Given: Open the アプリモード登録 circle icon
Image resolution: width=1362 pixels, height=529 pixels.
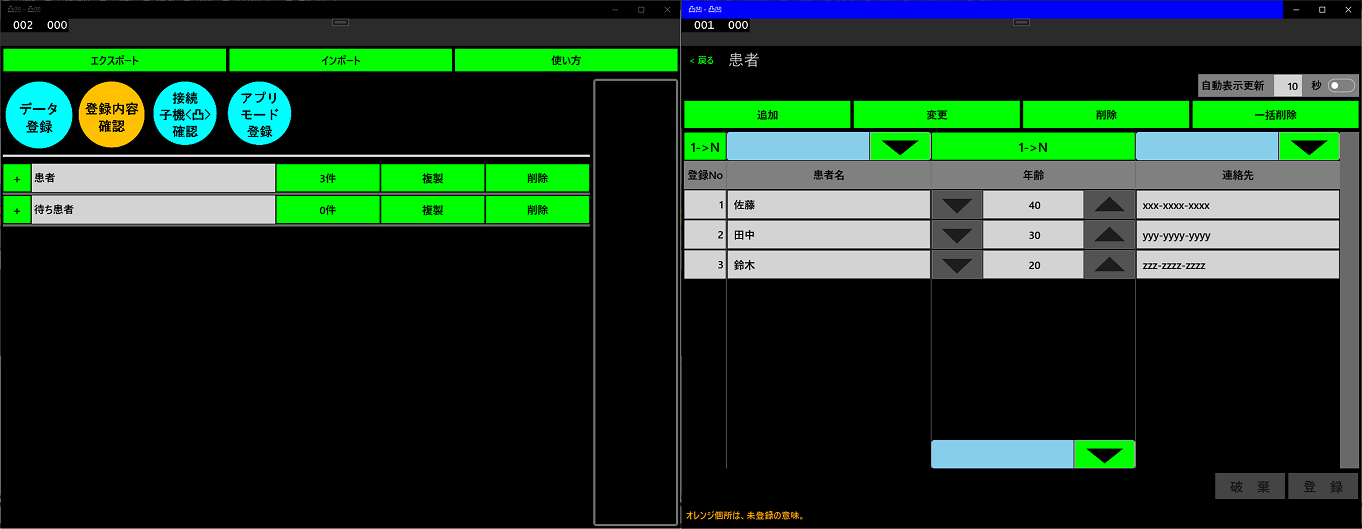Looking at the screenshot, I should tap(259, 115).
